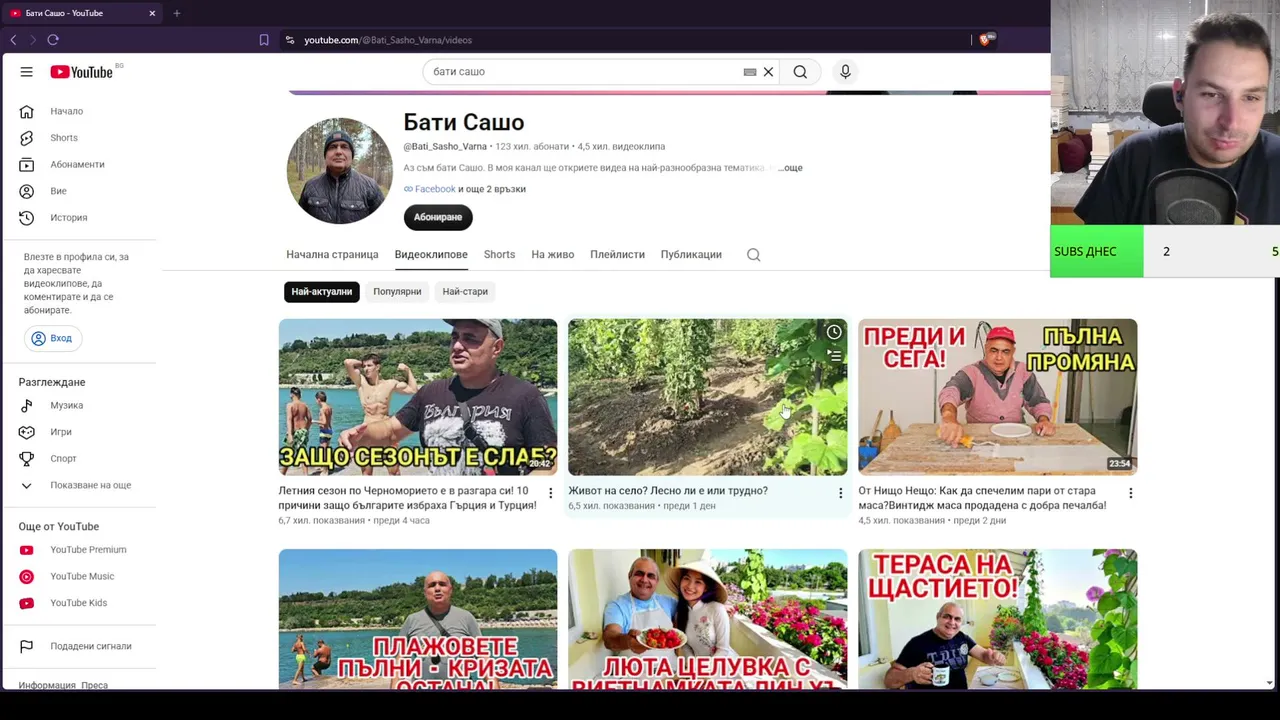
Task: Open the Информация footer link
Action: 47,685
